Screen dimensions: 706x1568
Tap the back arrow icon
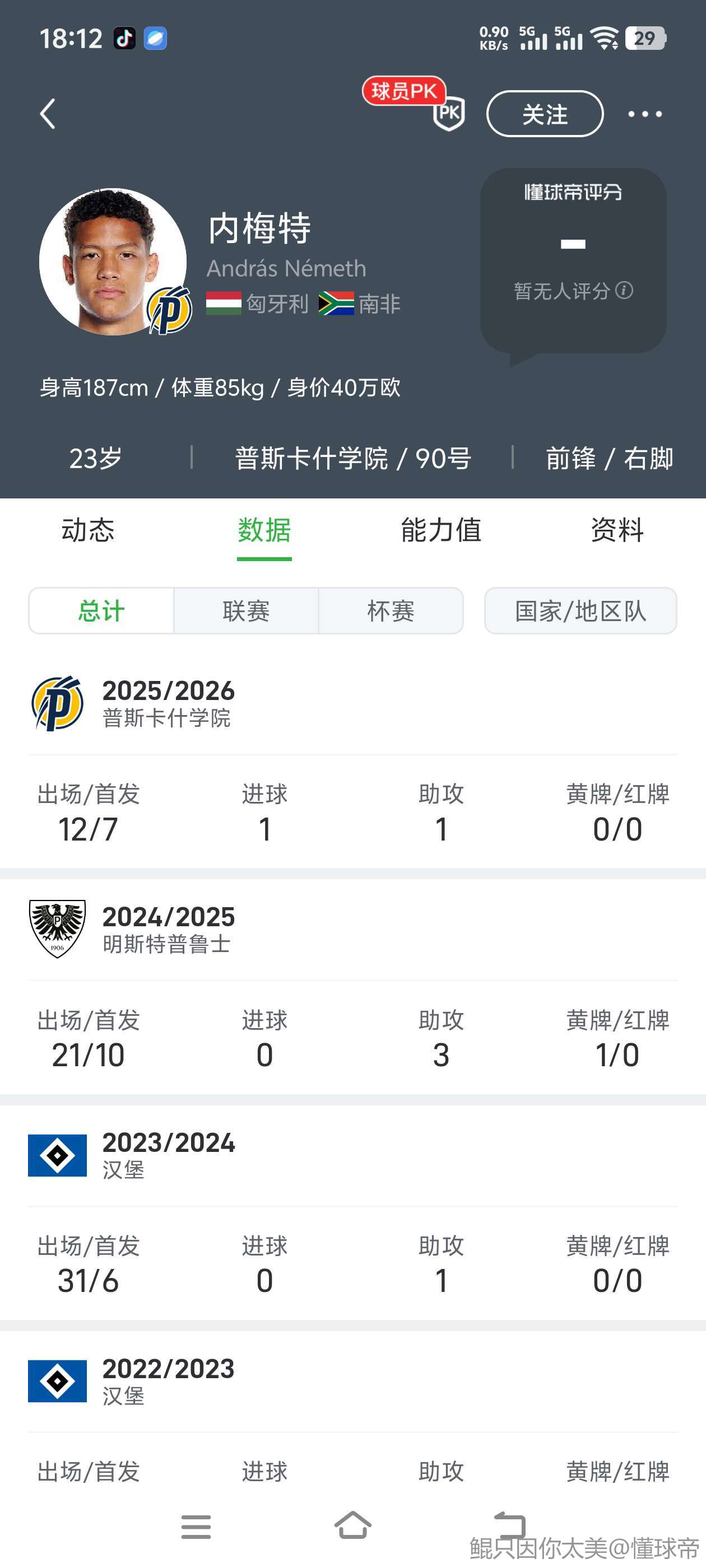(x=48, y=114)
